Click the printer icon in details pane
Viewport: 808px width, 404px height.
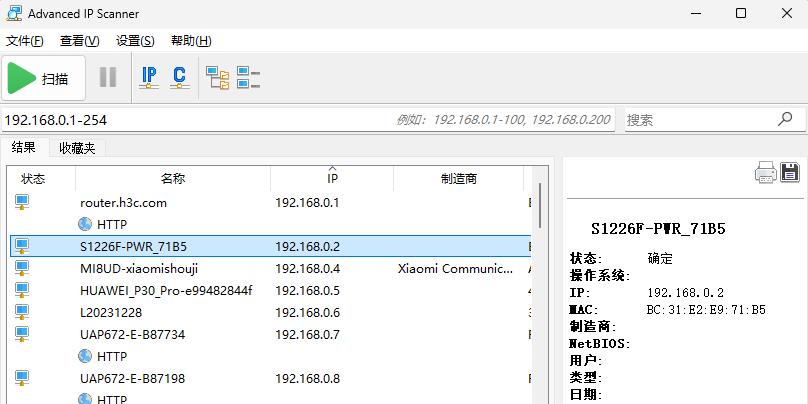click(x=766, y=172)
